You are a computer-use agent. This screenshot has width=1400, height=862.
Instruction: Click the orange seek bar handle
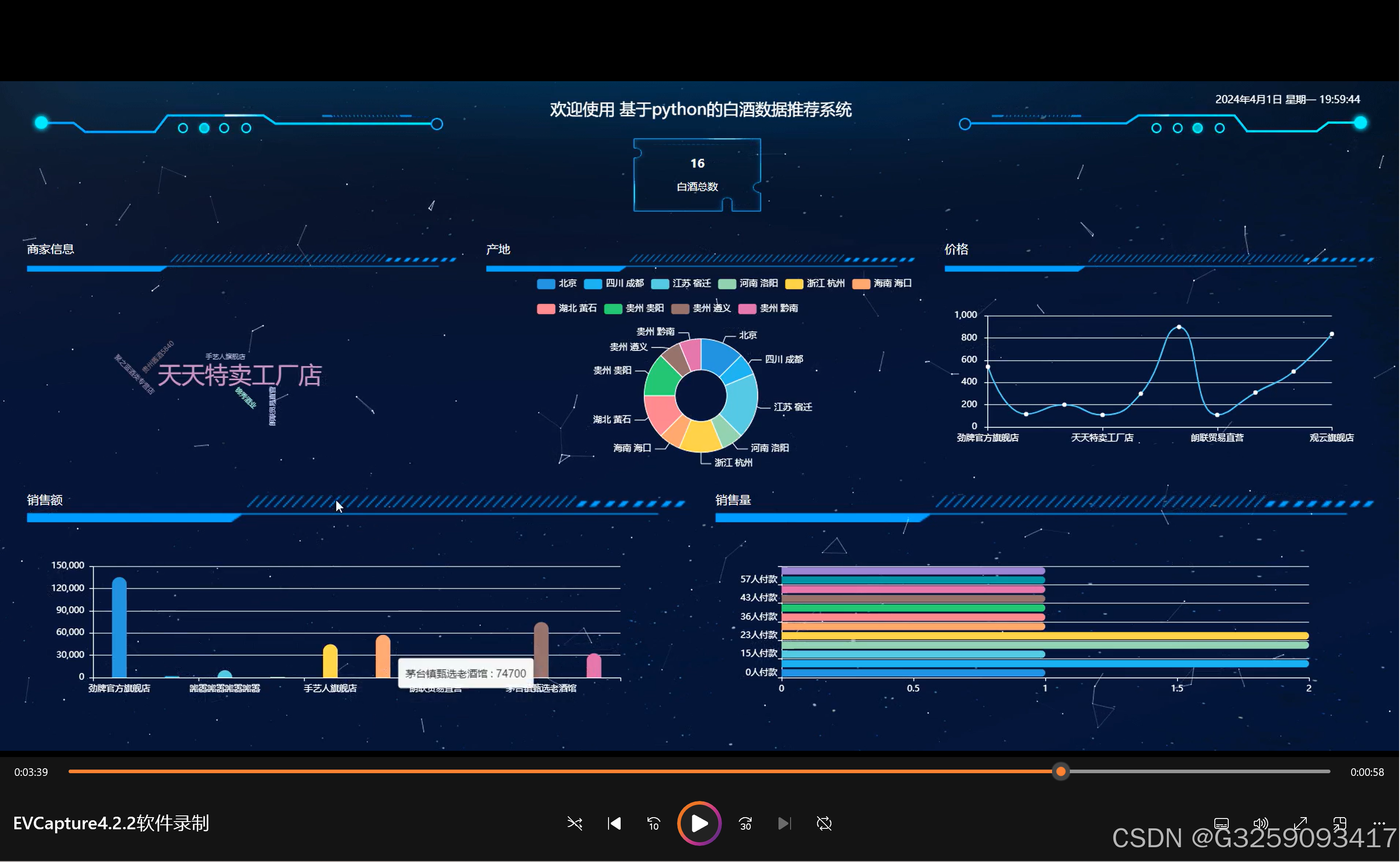(x=1060, y=771)
